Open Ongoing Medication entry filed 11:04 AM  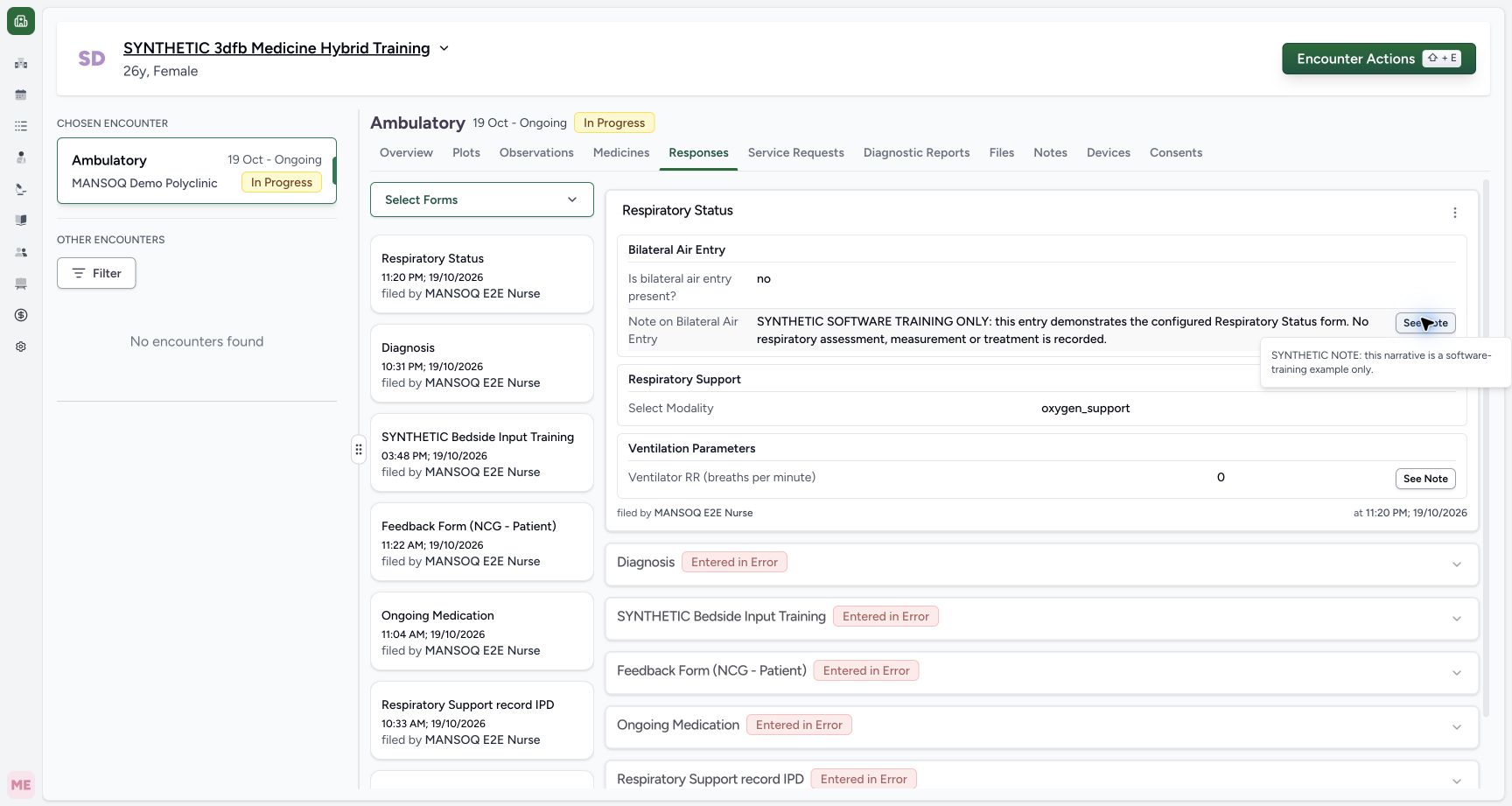coord(482,631)
